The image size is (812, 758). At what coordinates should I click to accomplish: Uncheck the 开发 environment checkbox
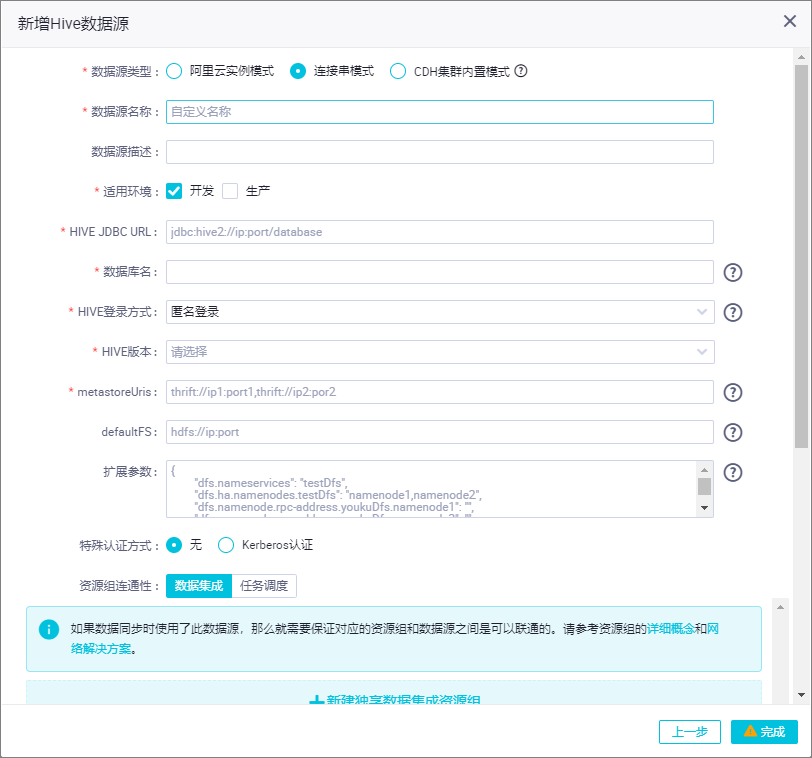point(174,191)
